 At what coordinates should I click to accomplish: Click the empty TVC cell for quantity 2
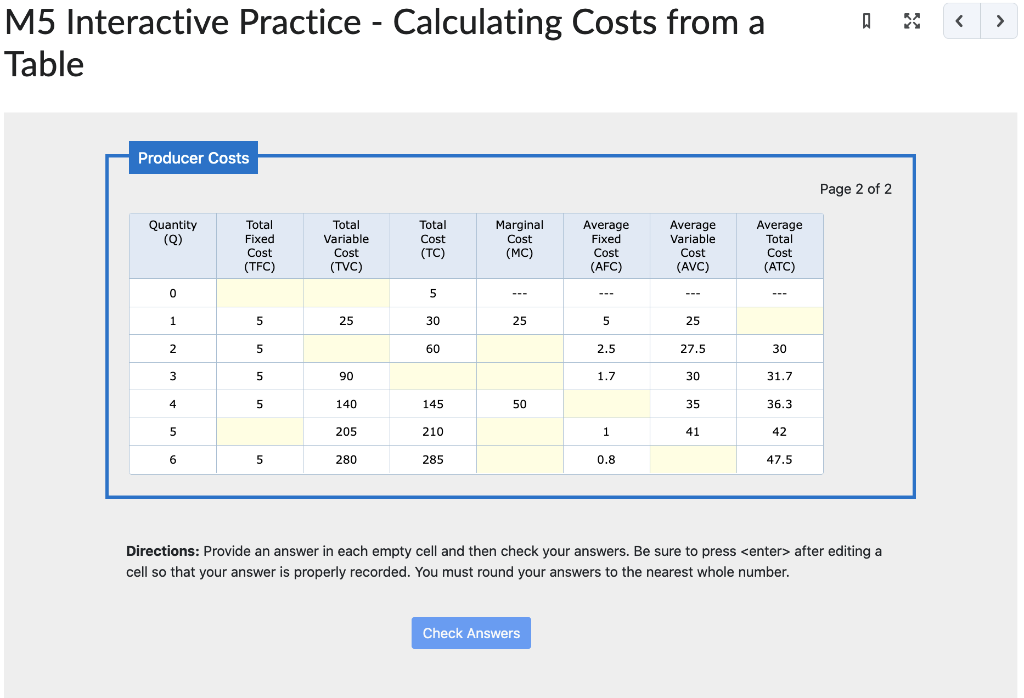tap(346, 348)
